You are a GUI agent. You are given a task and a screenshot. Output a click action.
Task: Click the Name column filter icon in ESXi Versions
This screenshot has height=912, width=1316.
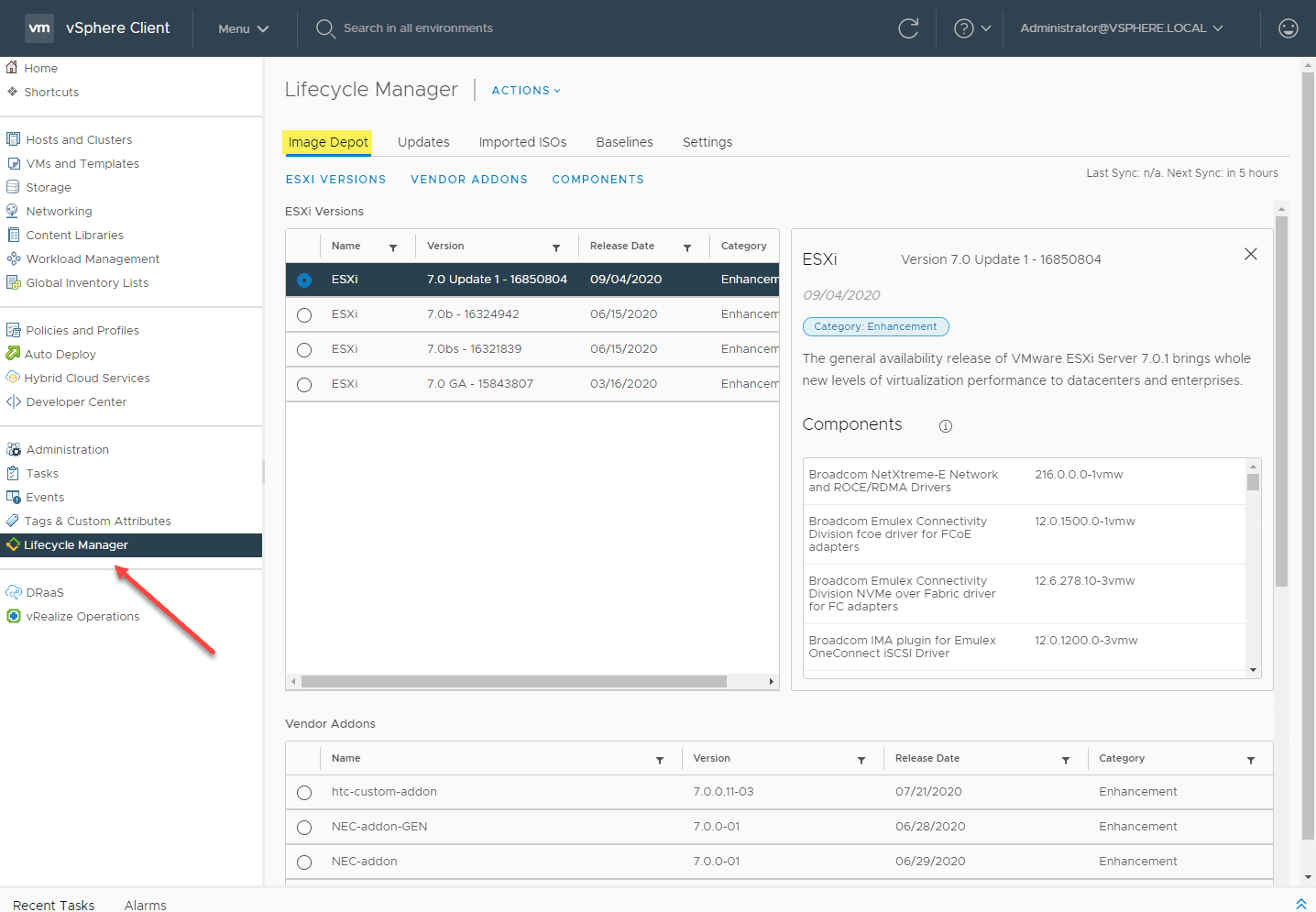[x=393, y=247]
